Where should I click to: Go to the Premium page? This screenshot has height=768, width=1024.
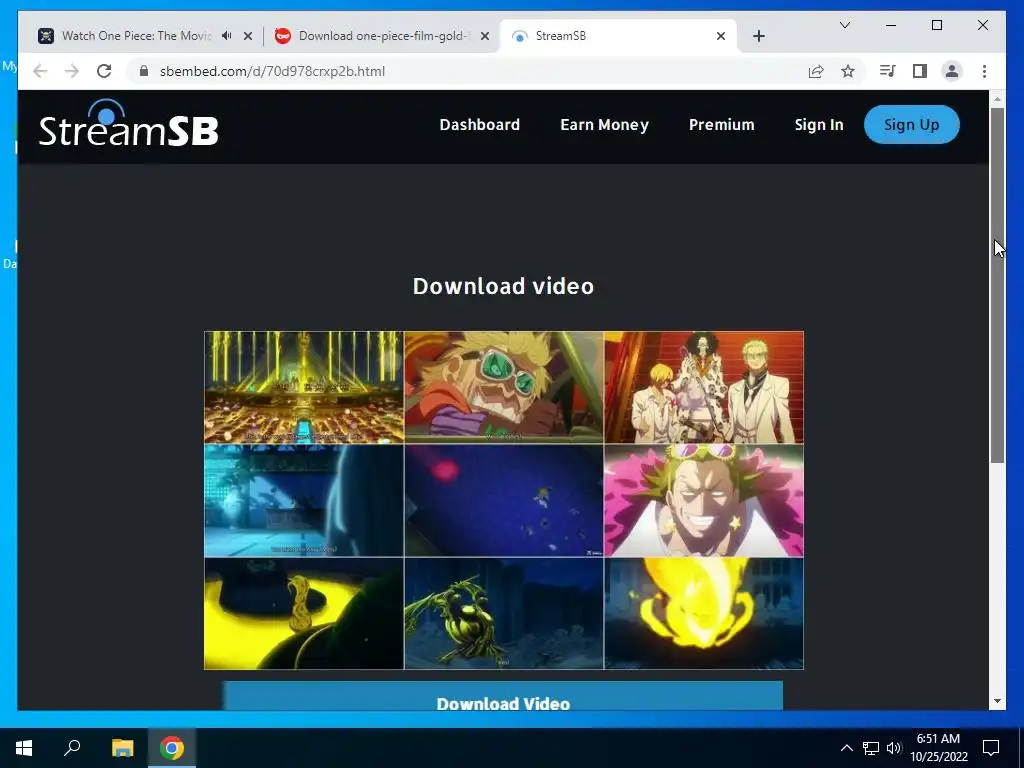(x=721, y=125)
